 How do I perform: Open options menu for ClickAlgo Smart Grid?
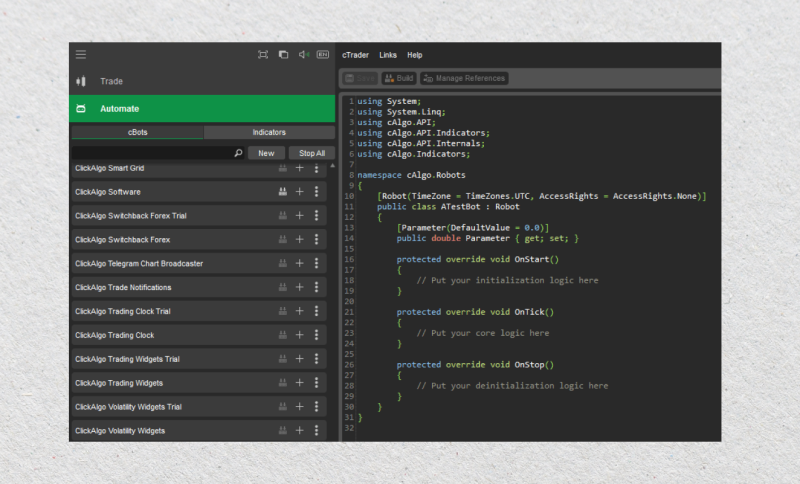(316, 168)
